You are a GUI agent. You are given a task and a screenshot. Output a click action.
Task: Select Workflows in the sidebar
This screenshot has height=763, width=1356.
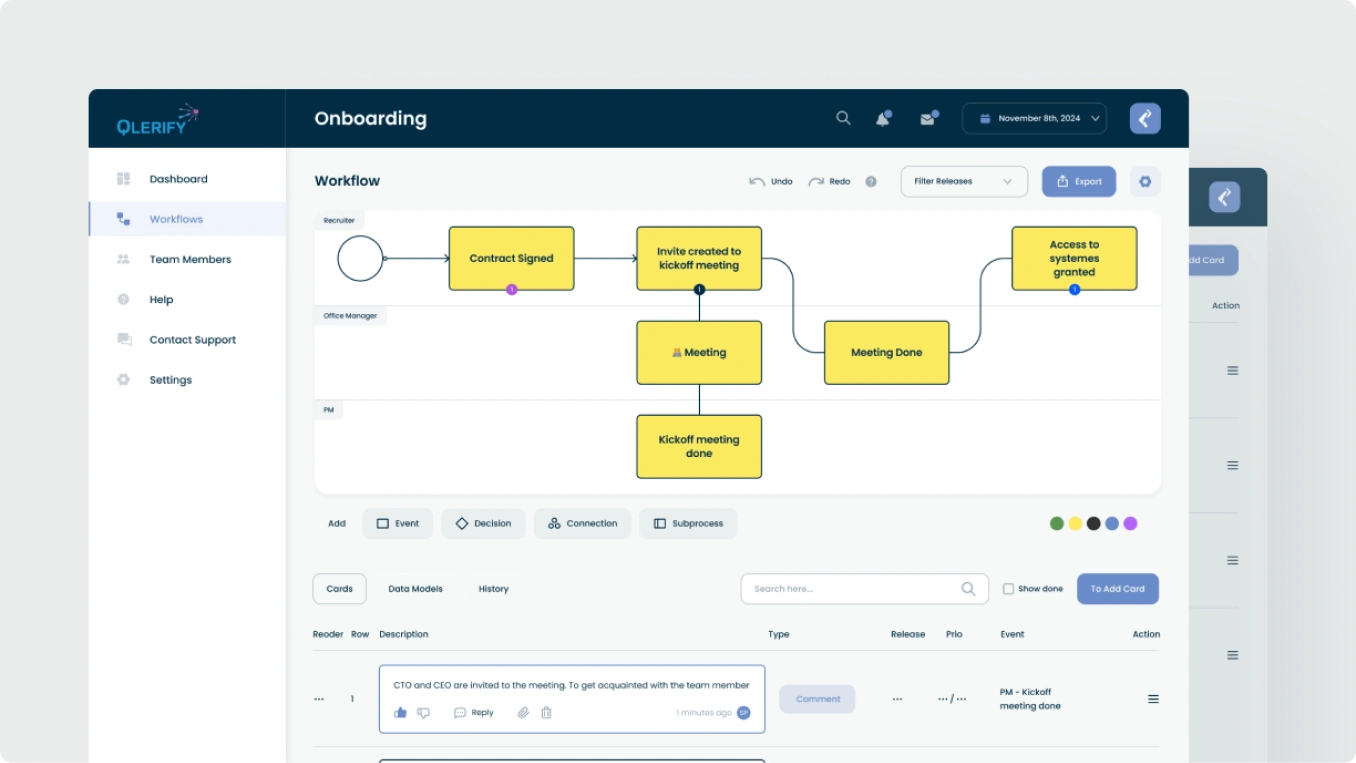187,219
